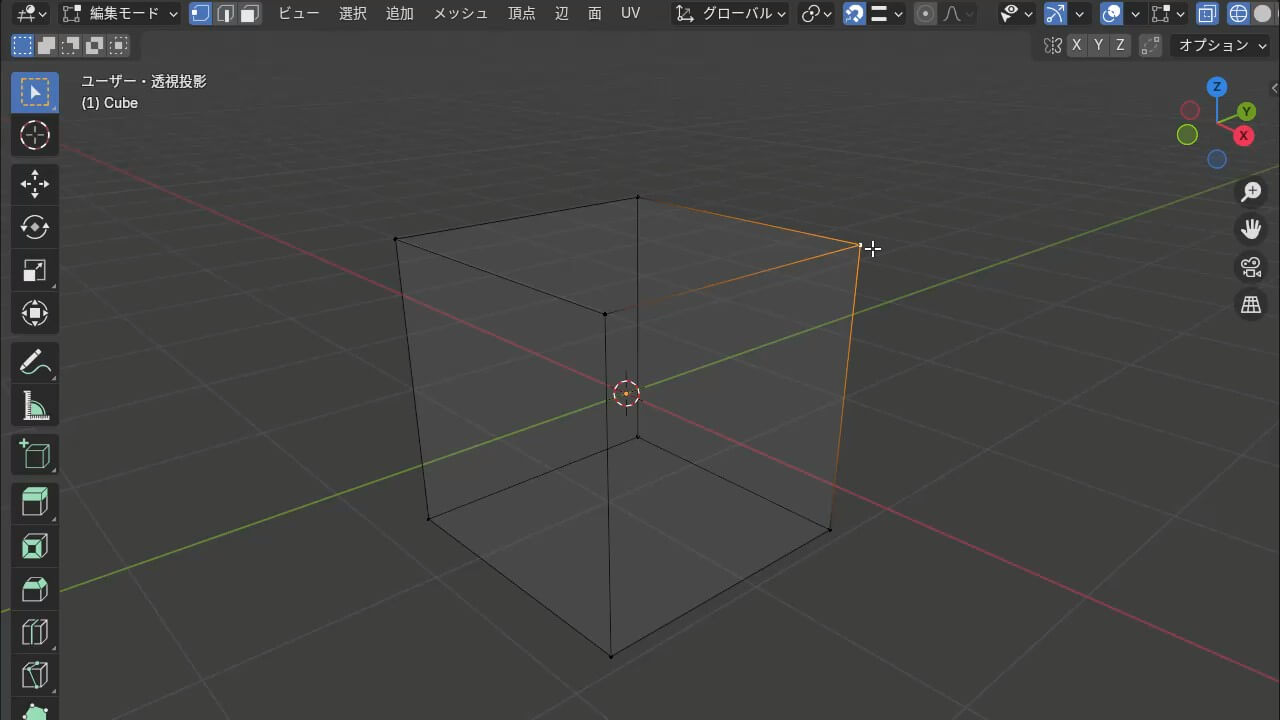Screen dimensions: 1280x720
Task: Toggle Z axis mesh symmetry
Action: (x=1120, y=45)
